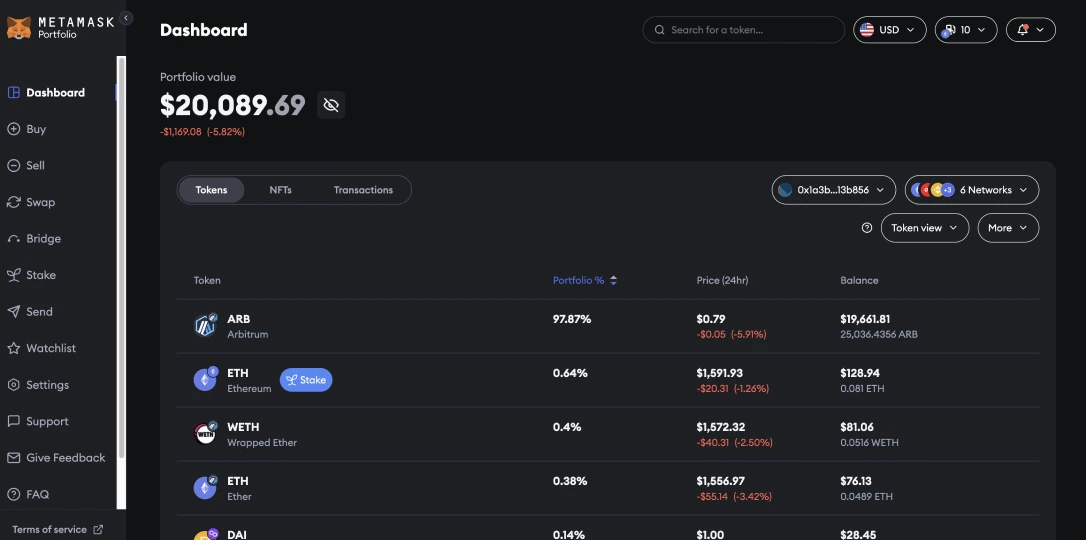Click the Support chat bubble icon
Viewport: 1086px width, 540px height.
[x=13, y=421]
